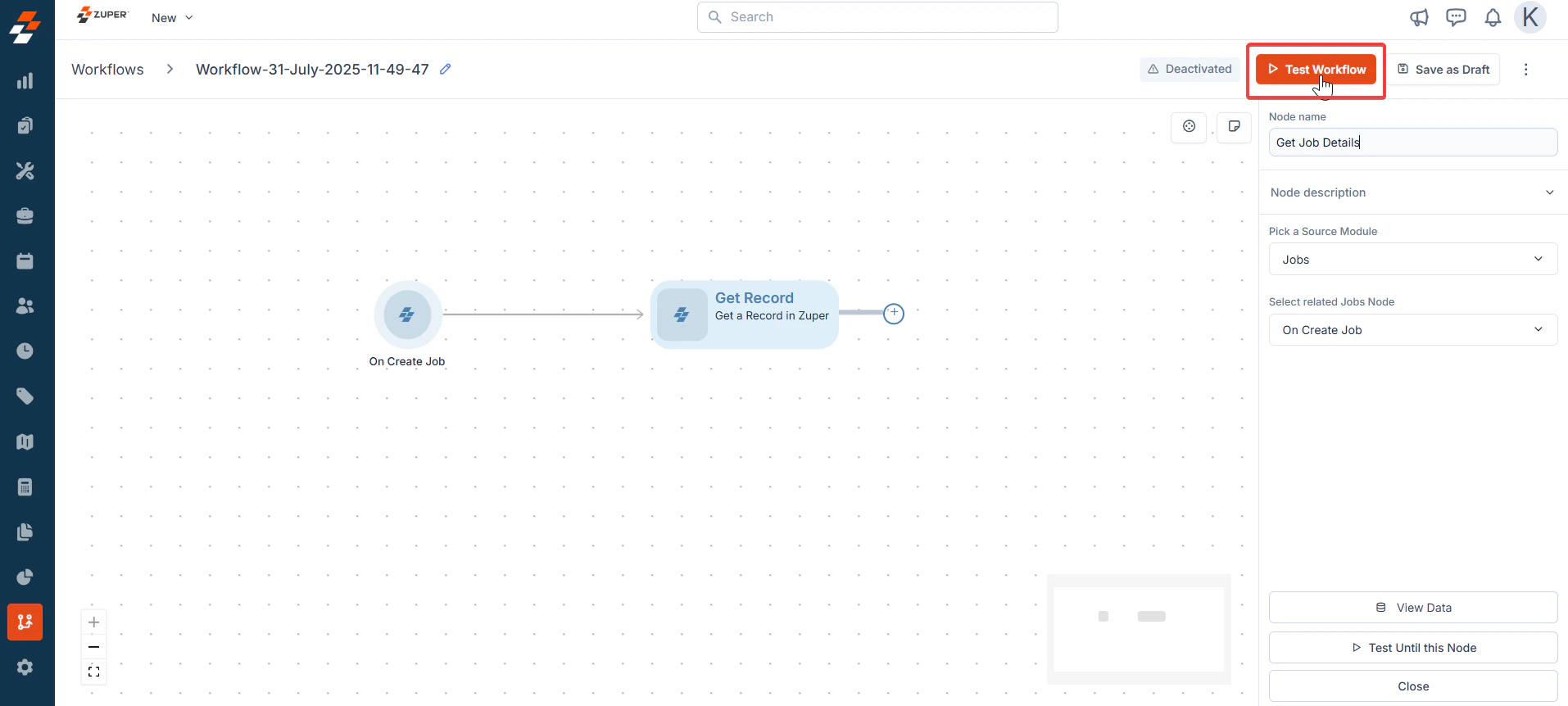Zoom in the workflow canvas
This screenshot has height=706, width=1568.
click(x=94, y=622)
